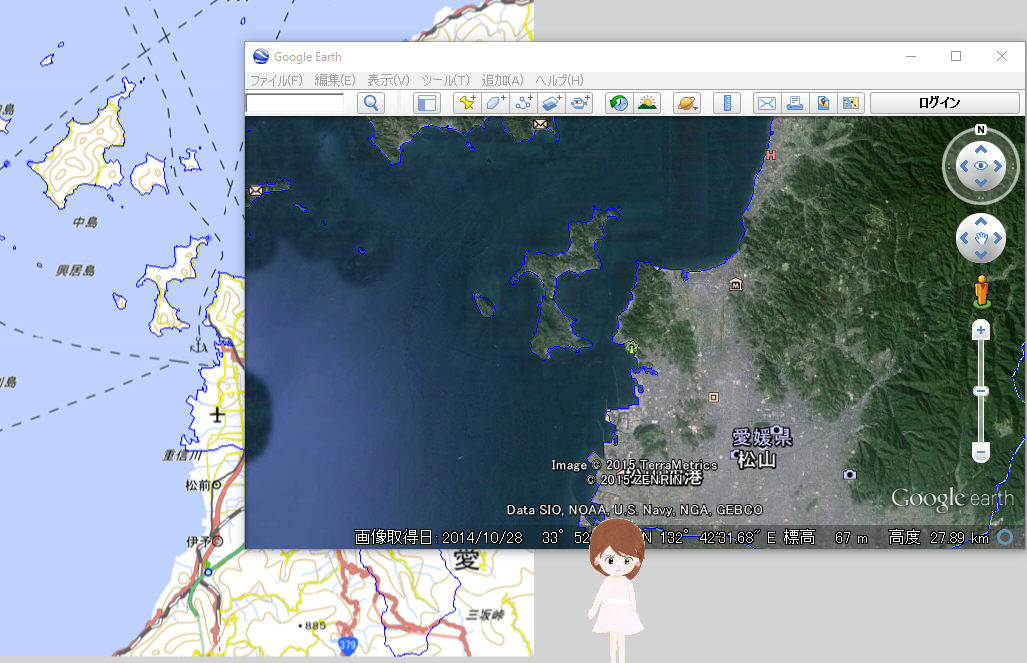Click the zoom slider handle

point(981,390)
